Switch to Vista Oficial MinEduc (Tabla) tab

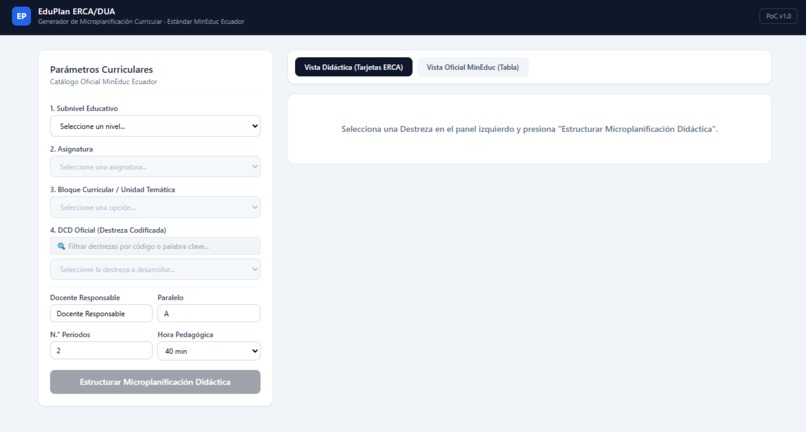point(472,67)
